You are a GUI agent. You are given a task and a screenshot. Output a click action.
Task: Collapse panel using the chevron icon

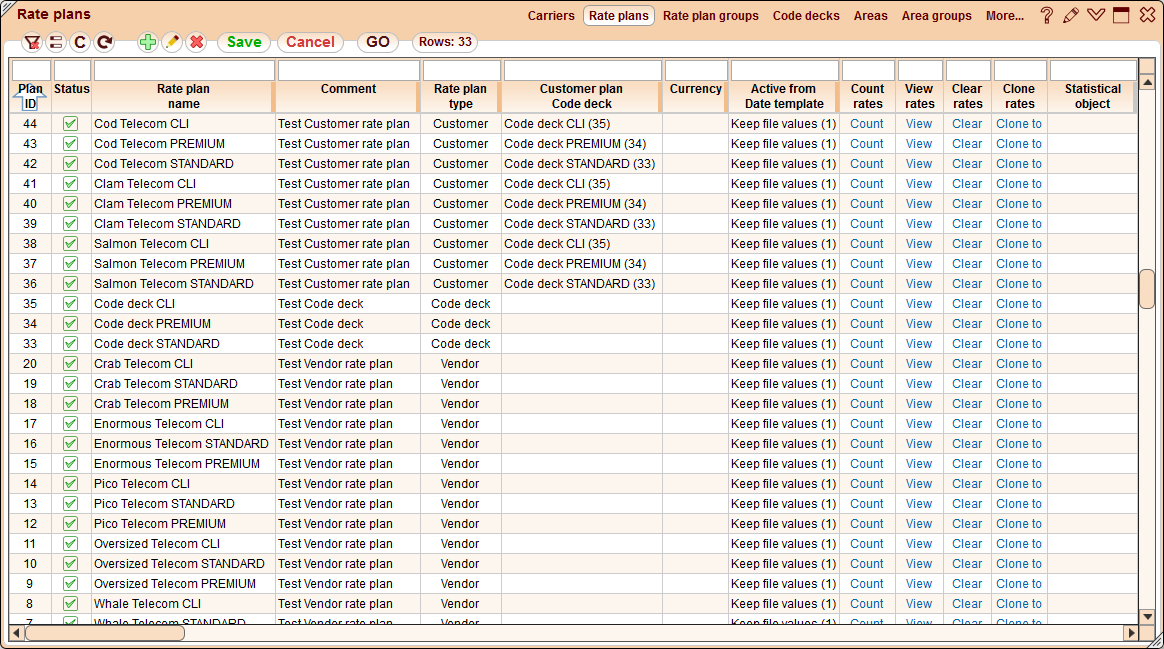pos(1095,15)
